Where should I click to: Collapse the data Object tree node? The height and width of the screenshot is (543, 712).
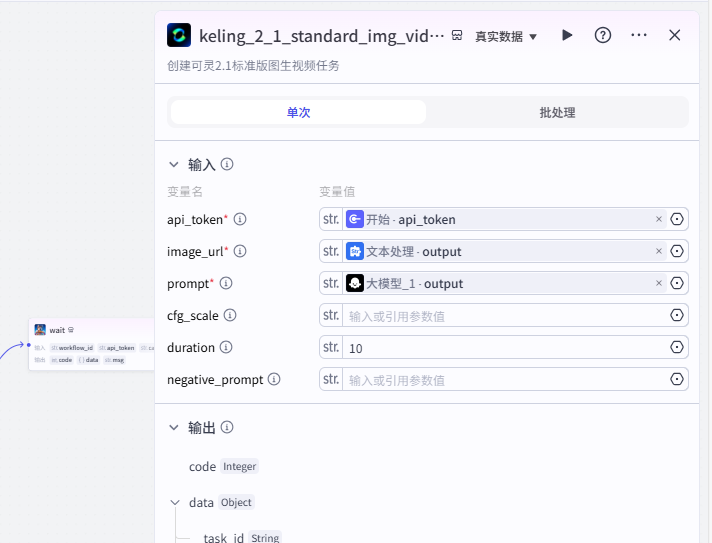click(175, 502)
